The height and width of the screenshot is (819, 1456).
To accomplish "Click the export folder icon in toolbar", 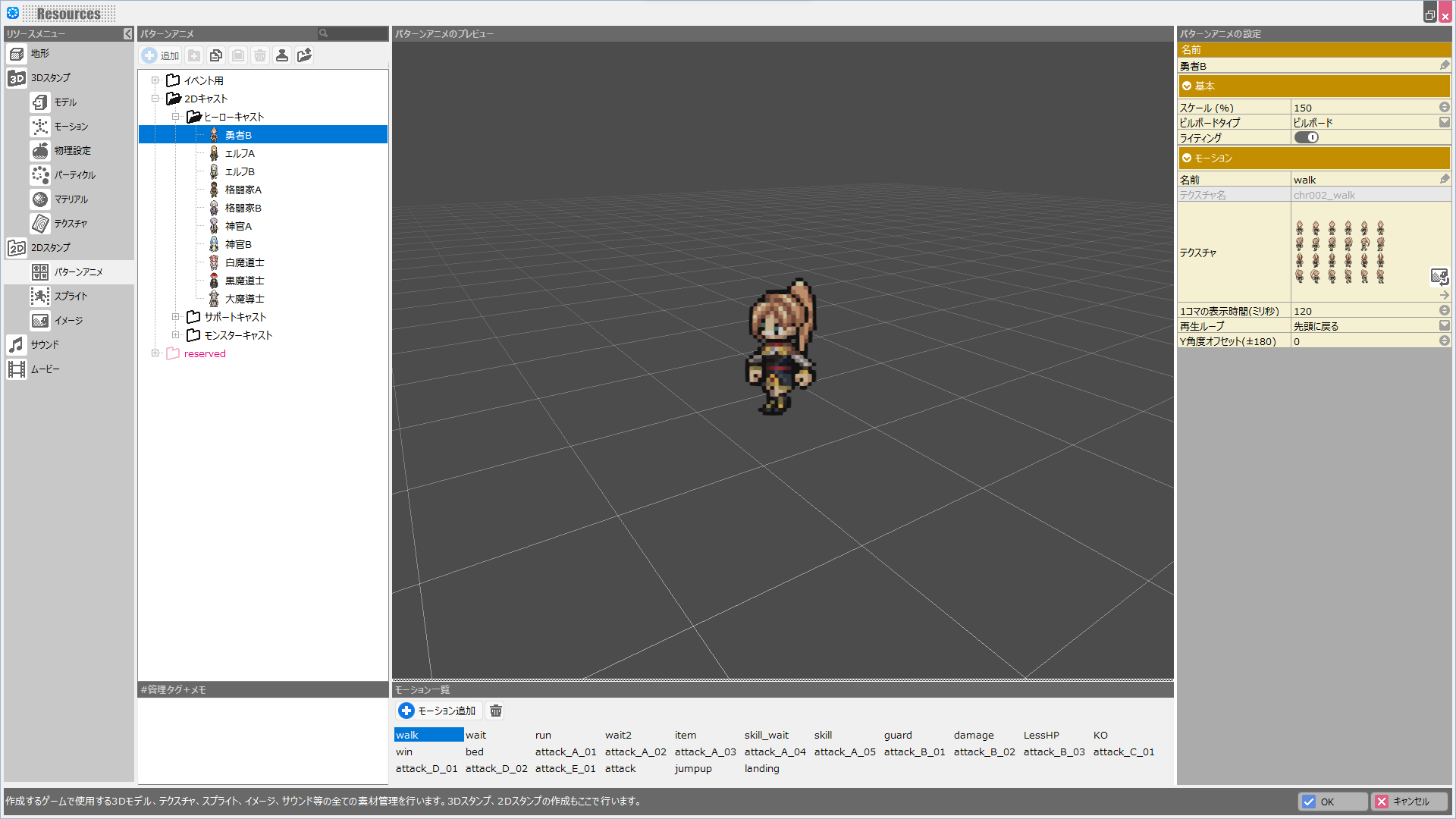I will click(304, 55).
